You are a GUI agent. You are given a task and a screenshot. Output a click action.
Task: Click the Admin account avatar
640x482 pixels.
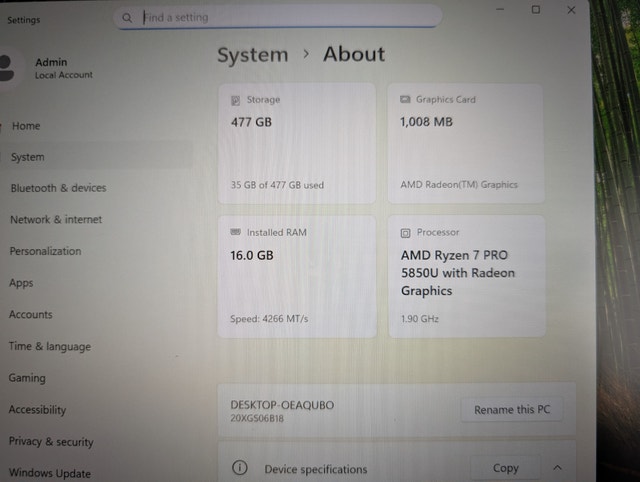[7, 68]
